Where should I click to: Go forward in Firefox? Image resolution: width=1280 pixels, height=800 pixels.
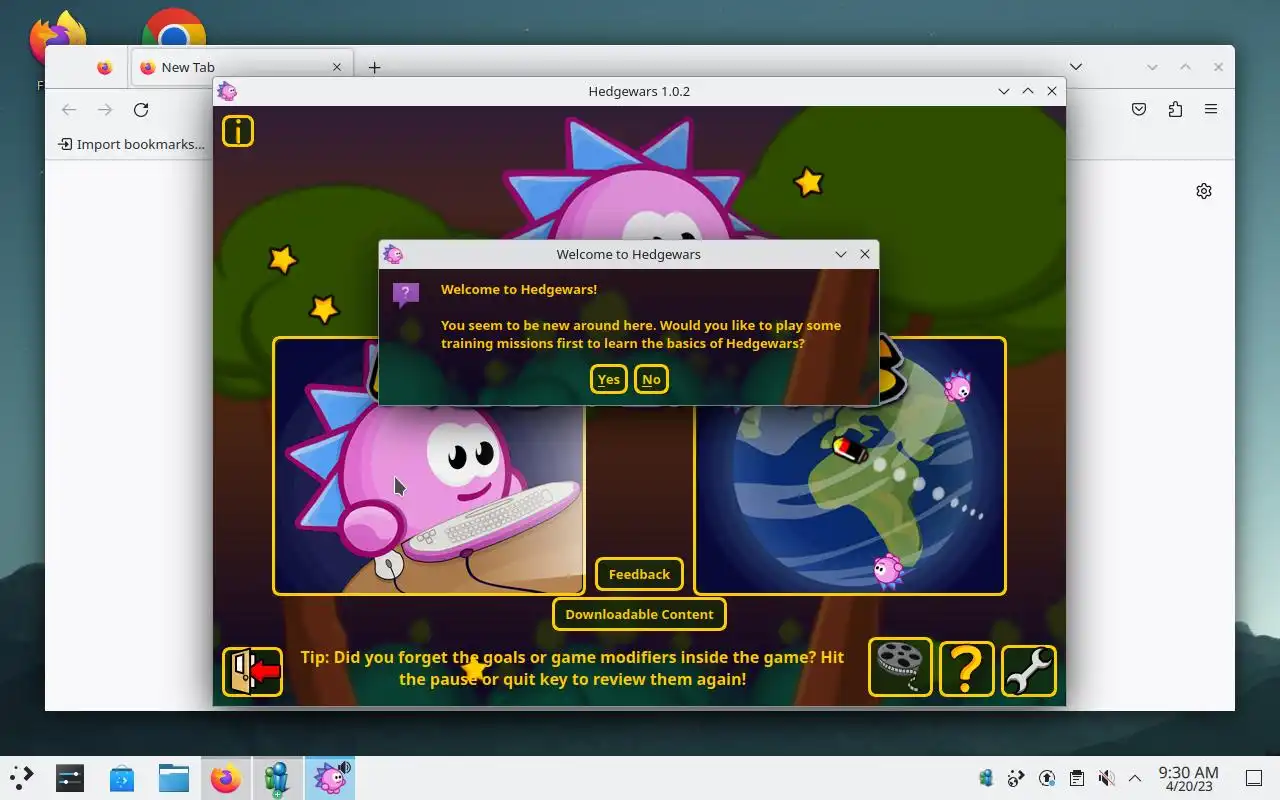(x=104, y=109)
